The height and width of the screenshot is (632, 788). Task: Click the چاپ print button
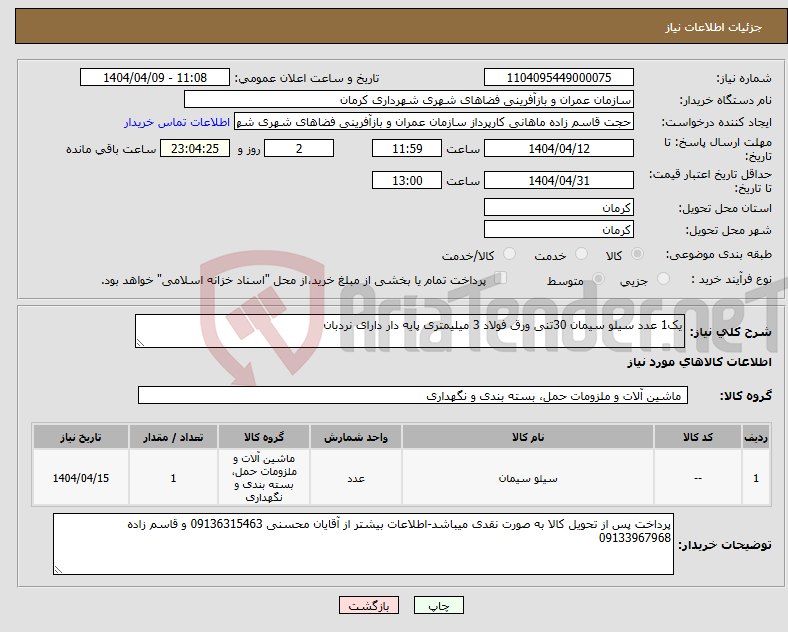pos(439,605)
